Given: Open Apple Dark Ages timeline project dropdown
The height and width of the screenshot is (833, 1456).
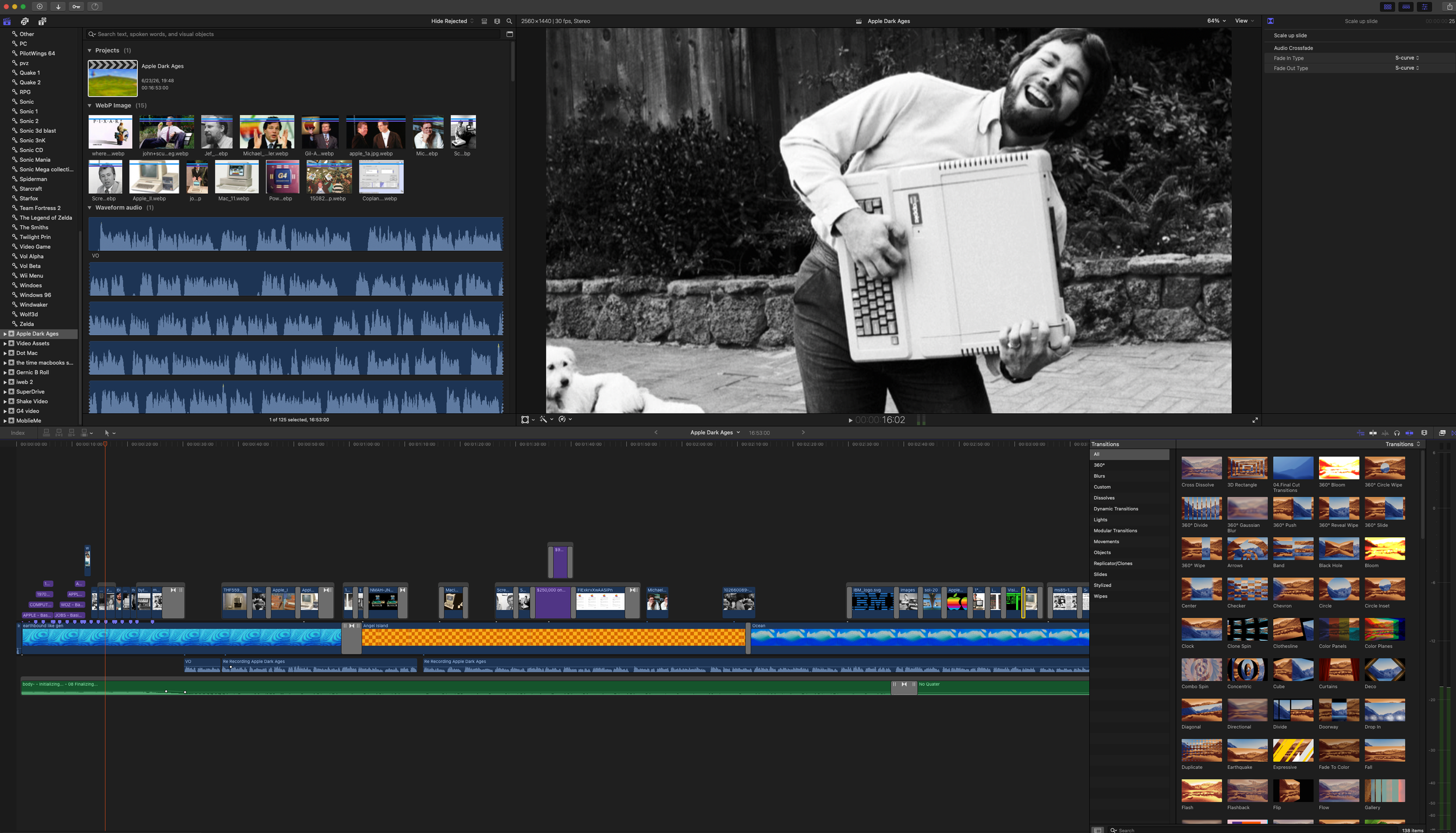Looking at the screenshot, I should pyautogui.click(x=715, y=432).
